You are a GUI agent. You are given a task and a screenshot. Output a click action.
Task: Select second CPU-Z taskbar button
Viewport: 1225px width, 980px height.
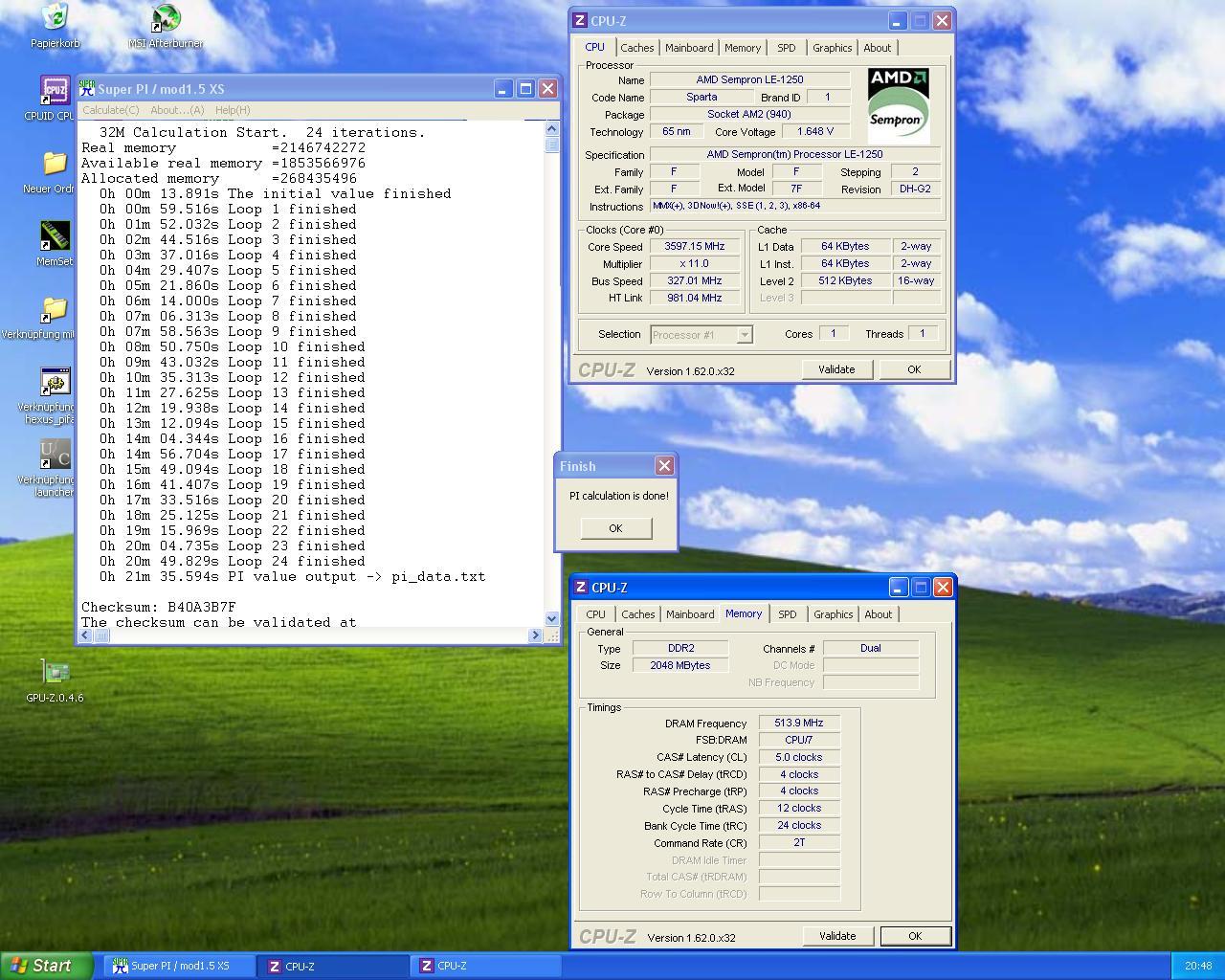(486, 967)
